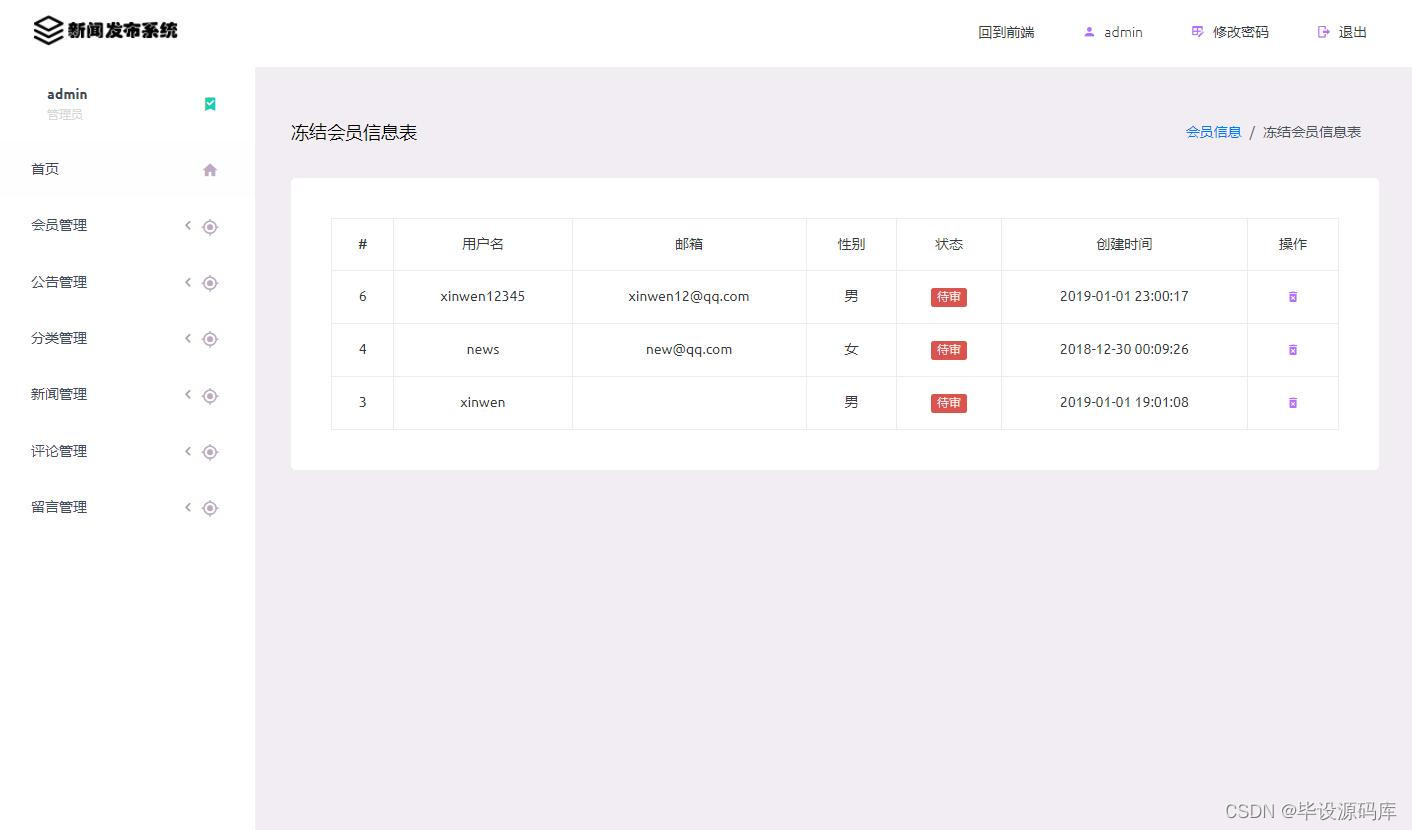Image resolution: width=1412 pixels, height=830 pixels.
Task: Click the target icon beside 分类管理
Action: point(210,339)
